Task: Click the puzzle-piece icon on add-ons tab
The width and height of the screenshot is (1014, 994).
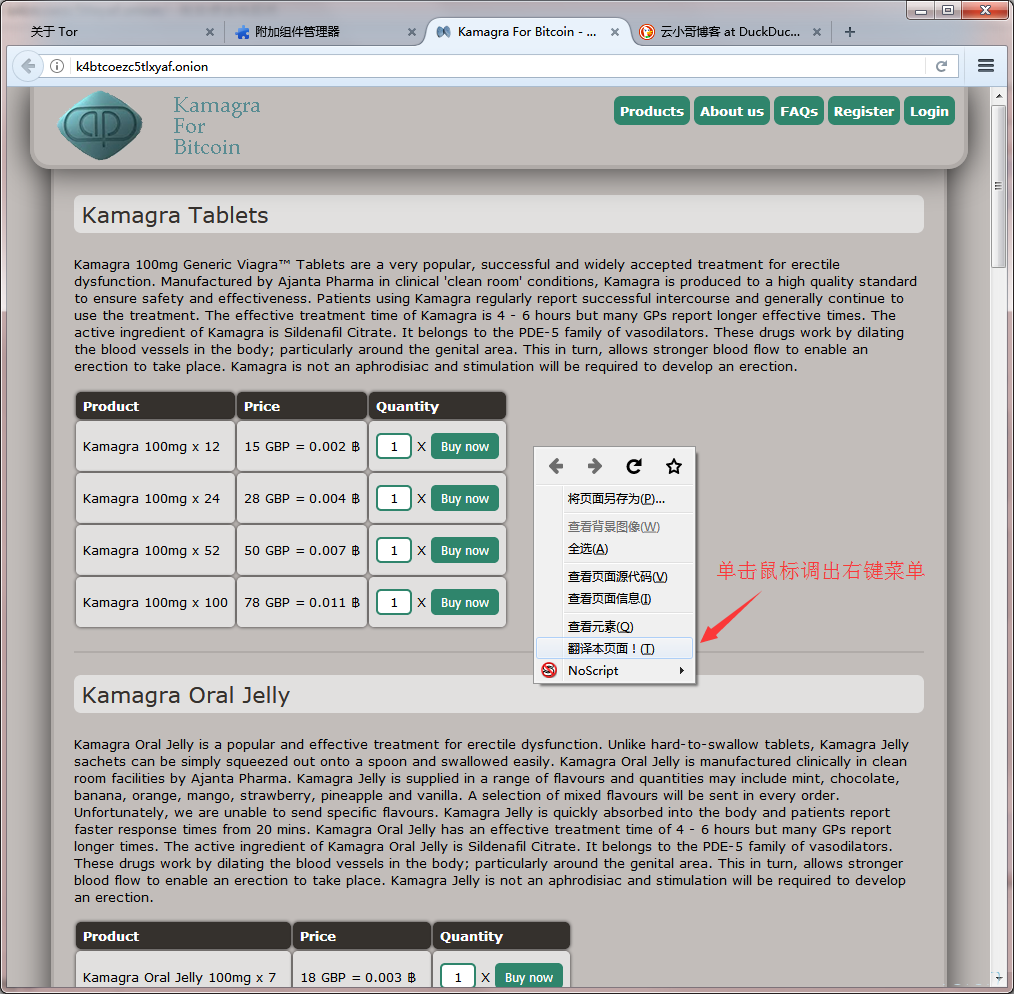Action: pyautogui.click(x=242, y=32)
